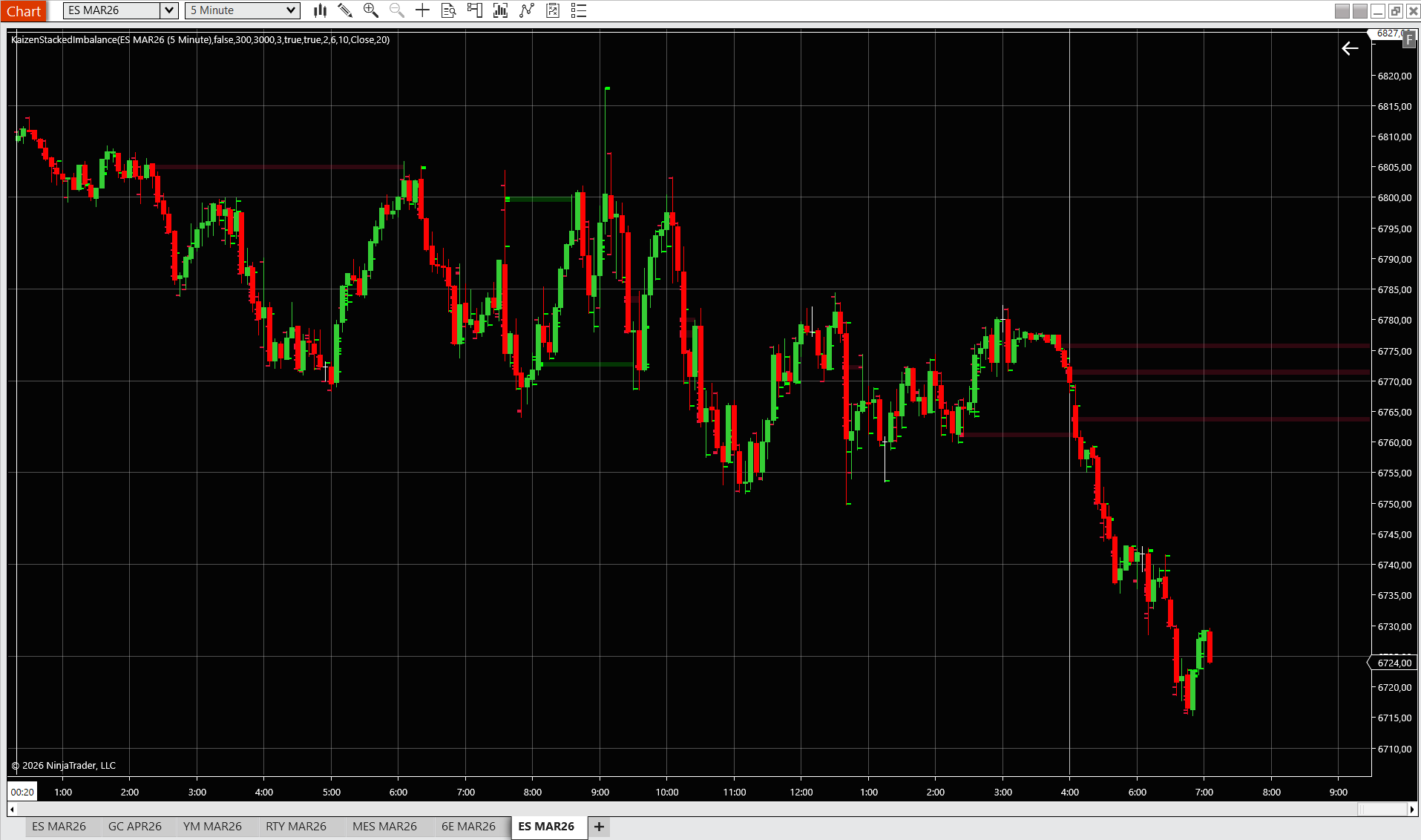The image size is (1421, 840).
Task: Activate the crosshair cursor tool
Action: (x=422, y=10)
